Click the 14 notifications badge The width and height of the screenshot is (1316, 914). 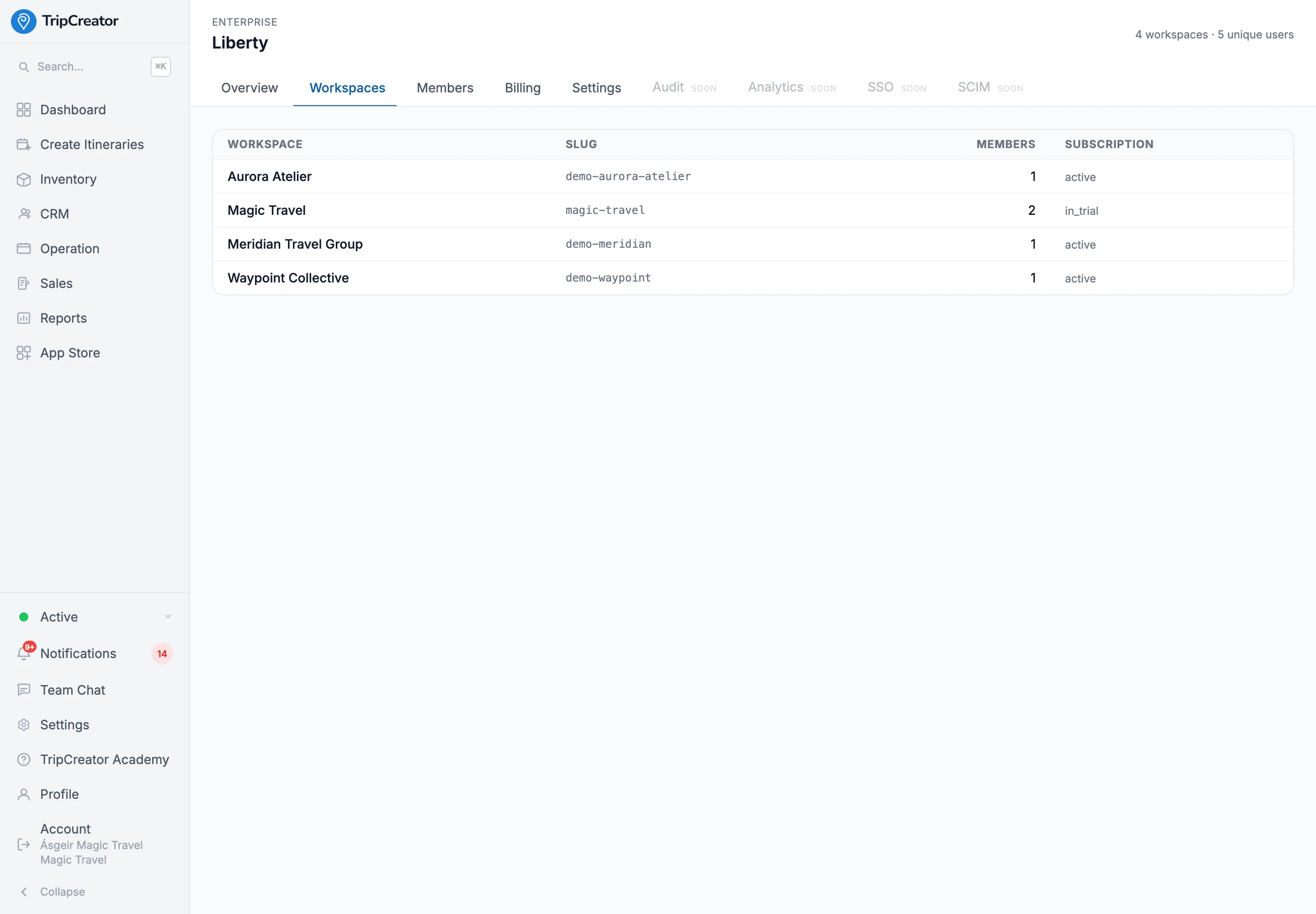tap(162, 653)
